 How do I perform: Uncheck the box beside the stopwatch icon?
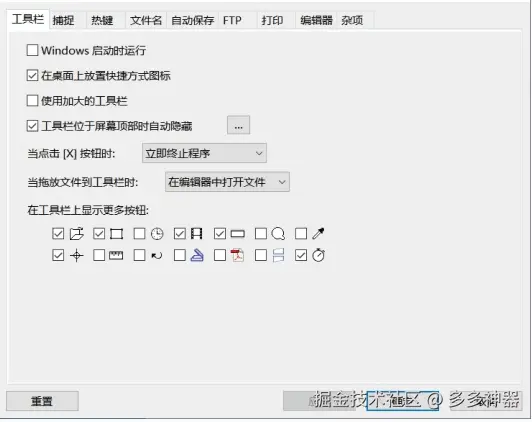(301, 255)
